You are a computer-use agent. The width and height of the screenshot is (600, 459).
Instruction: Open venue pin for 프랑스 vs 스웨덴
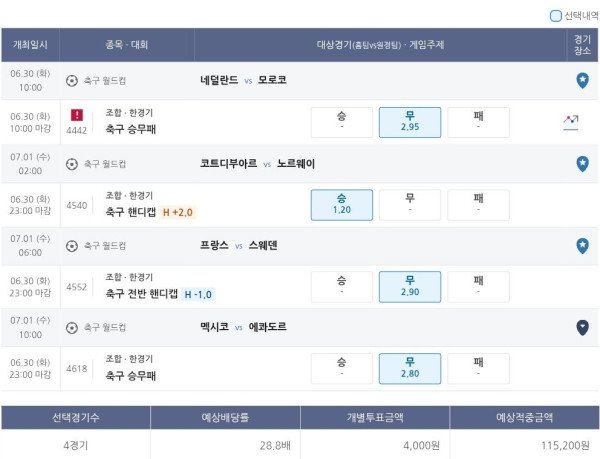tap(582, 246)
